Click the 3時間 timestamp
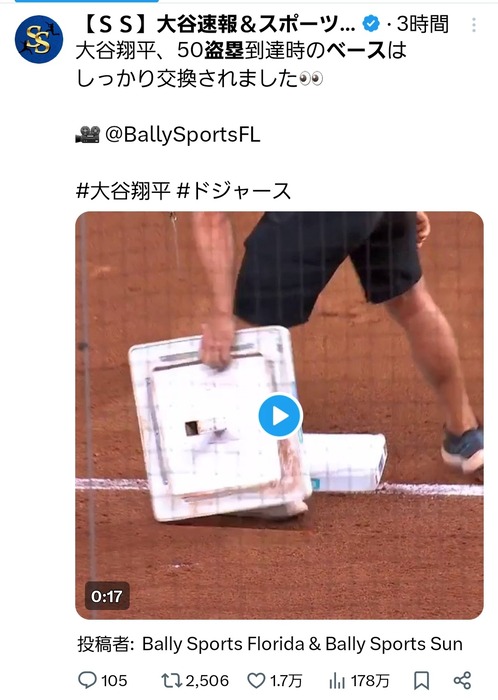The image size is (498, 700). pyautogui.click(x=423, y=25)
